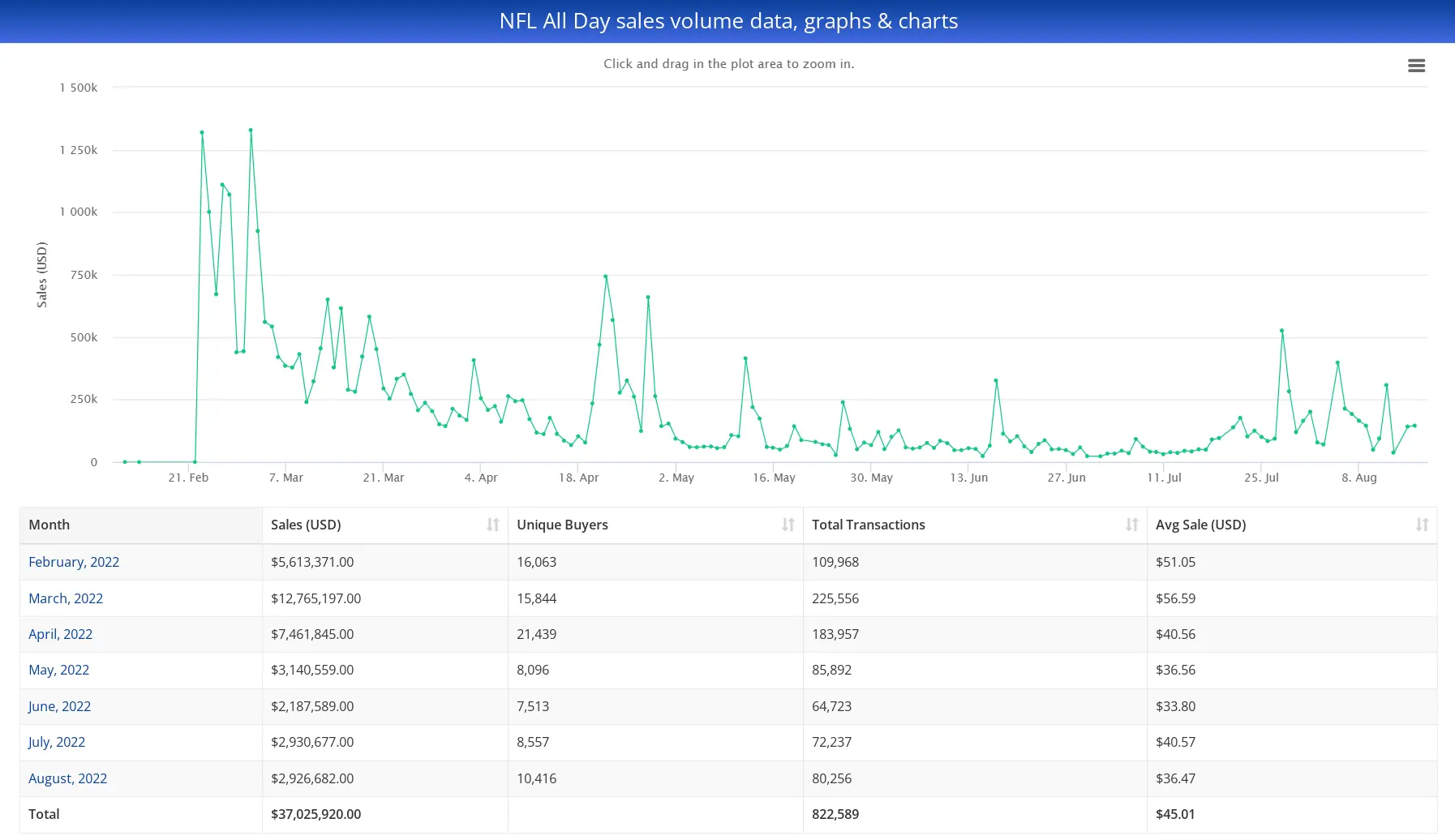Select the $2,187,589.00 sales cell
The image size is (1455, 840).
(x=385, y=706)
